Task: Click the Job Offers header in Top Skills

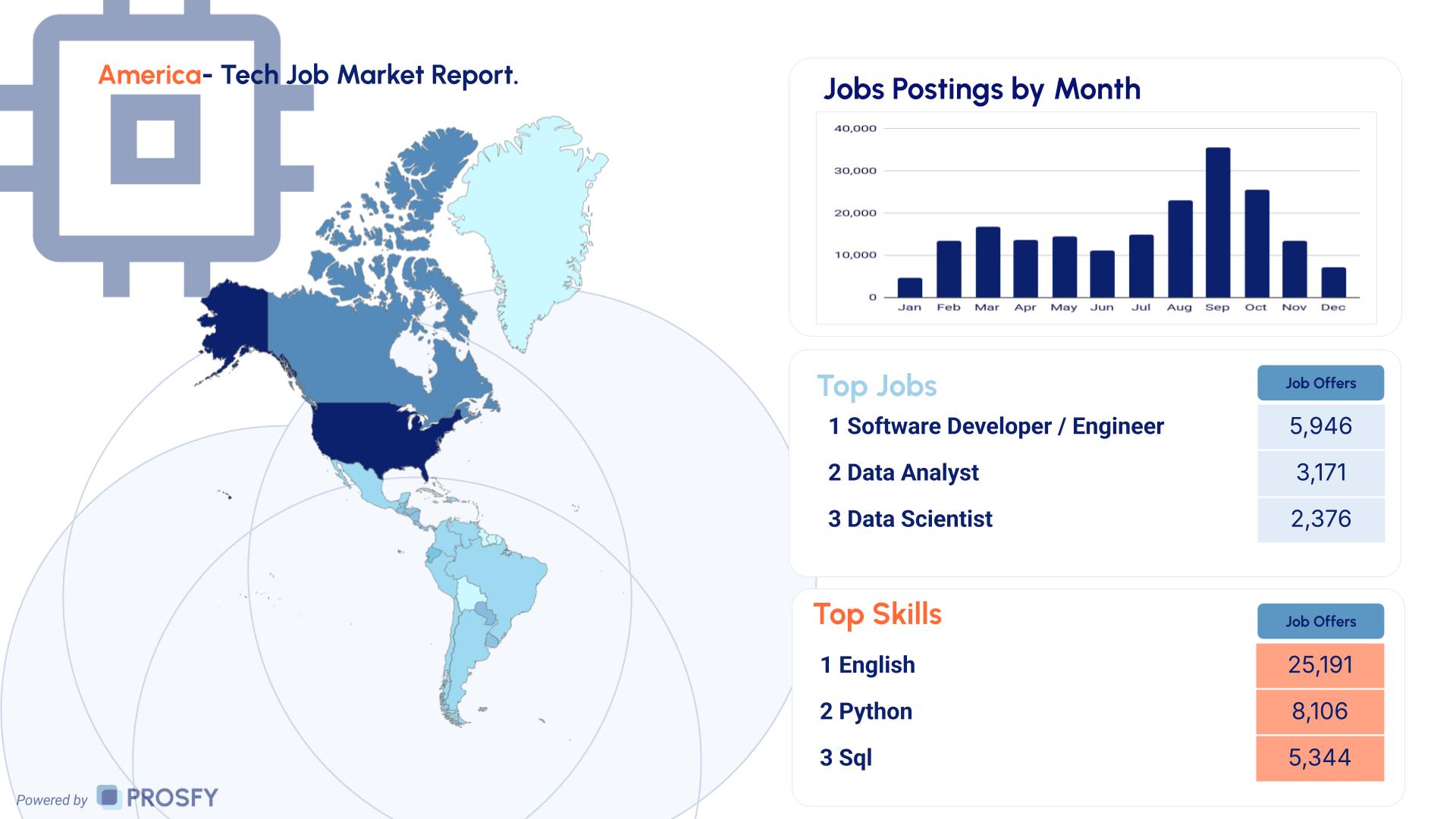Action: coord(1320,621)
